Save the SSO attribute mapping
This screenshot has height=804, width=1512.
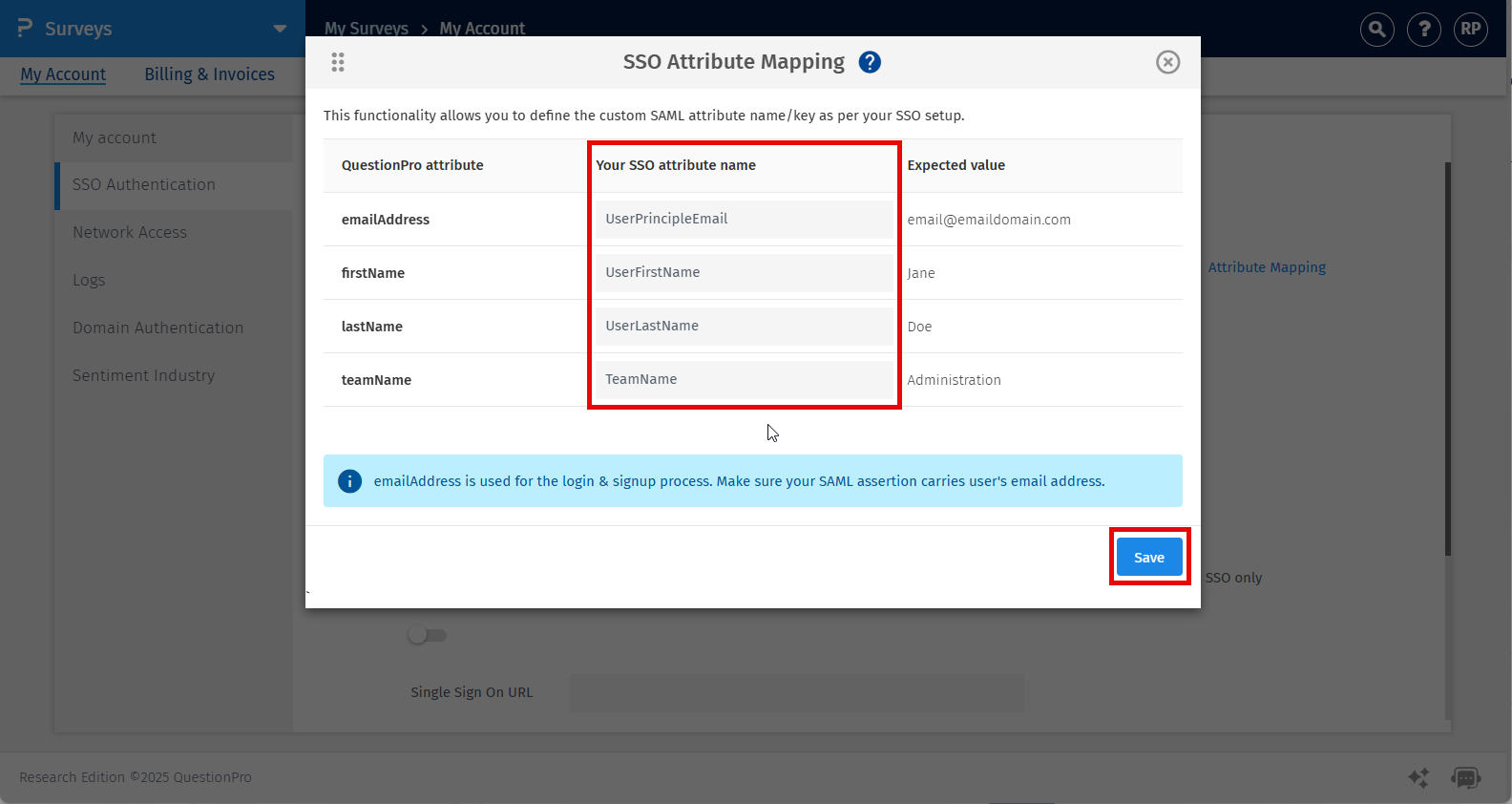[1148, 558]
